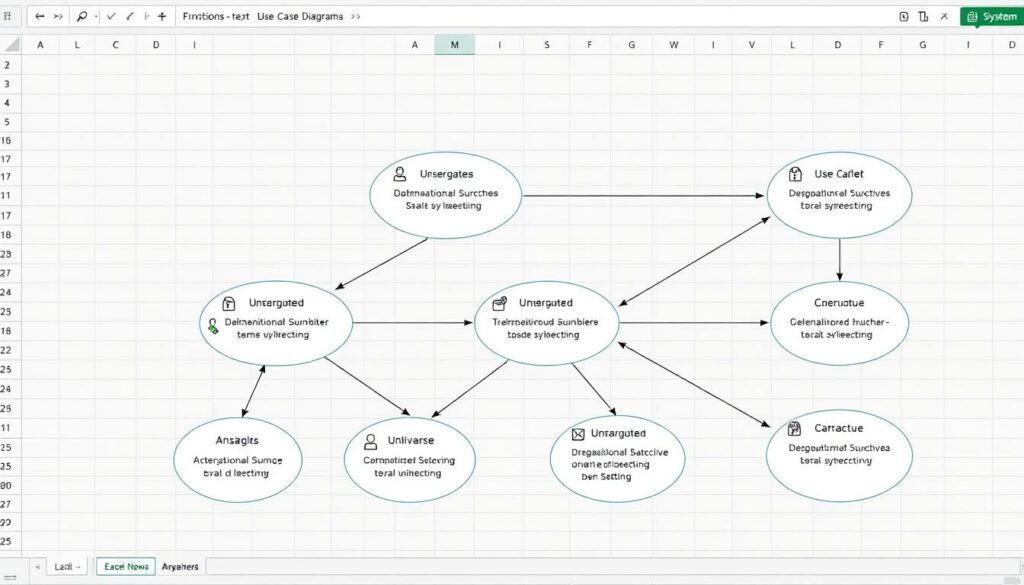Click the icon in the Carractue ellipse

pyautogui.click(x=794, y=428)
